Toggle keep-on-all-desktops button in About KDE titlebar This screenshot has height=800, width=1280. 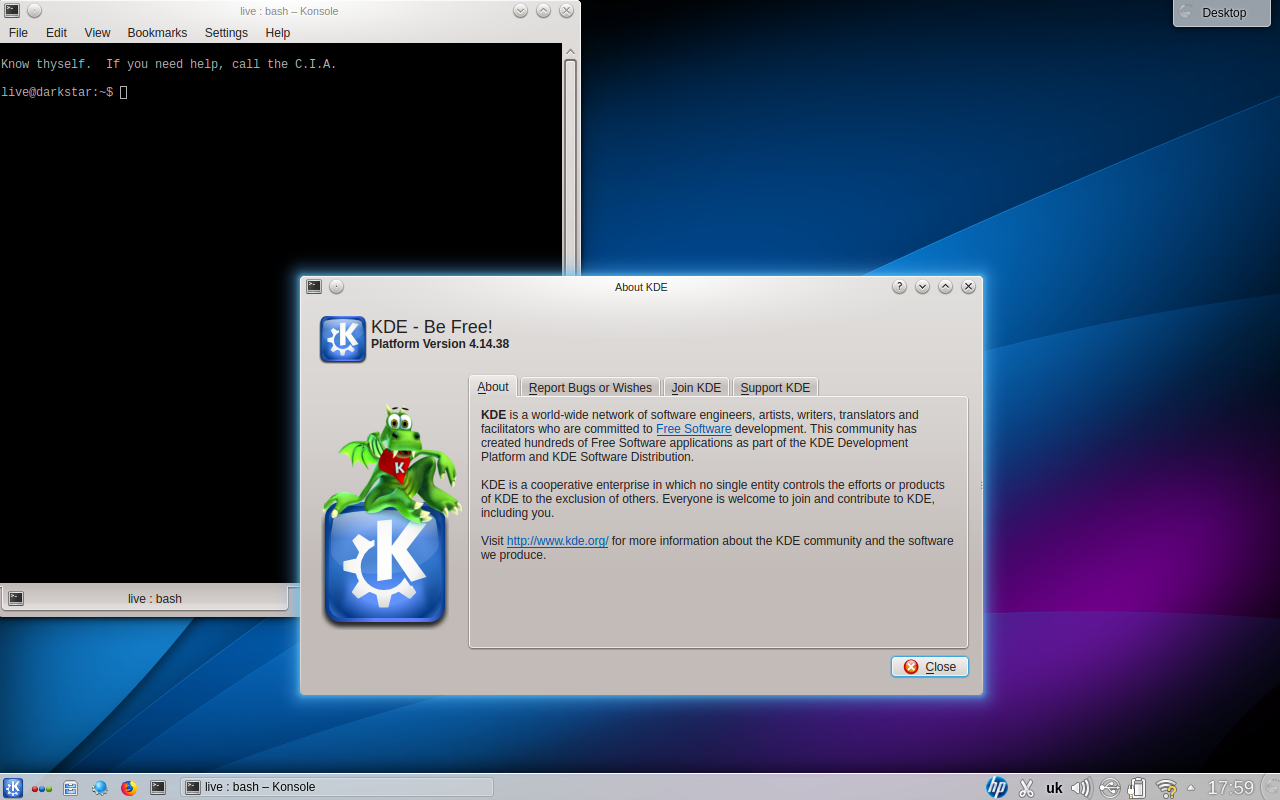[336, 287]
